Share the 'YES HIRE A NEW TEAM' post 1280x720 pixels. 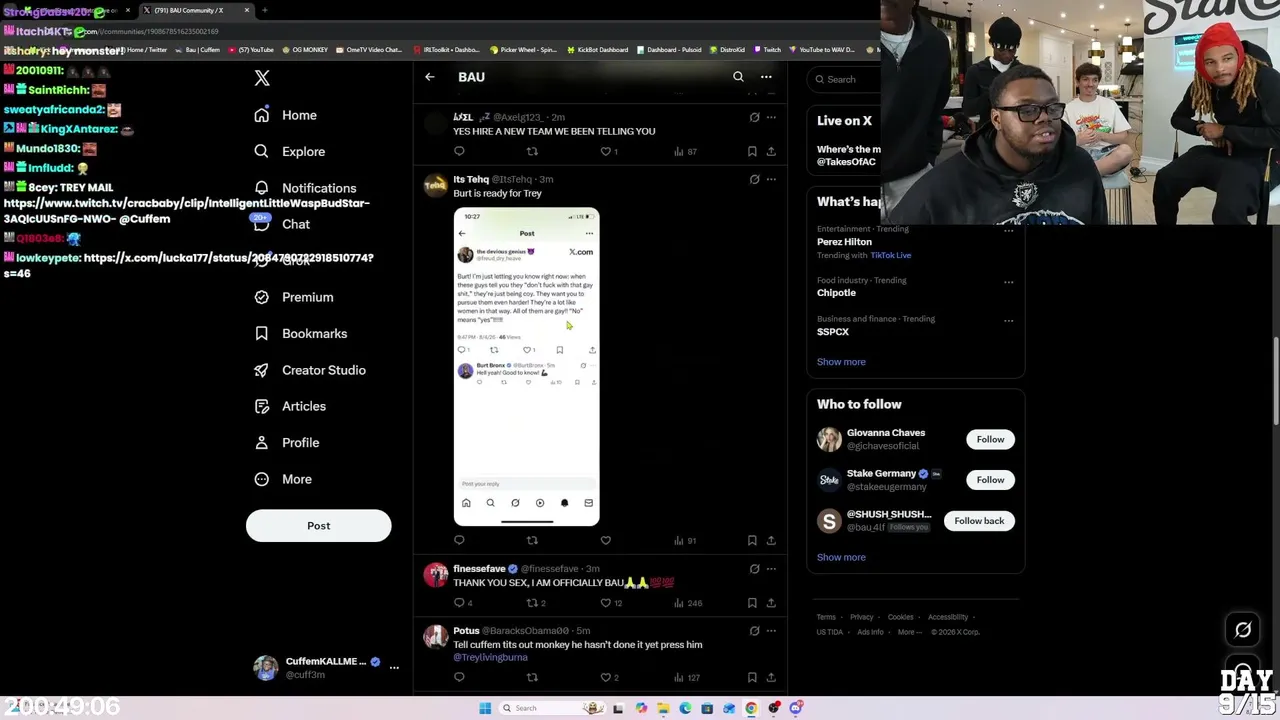[x=771, y=151]
